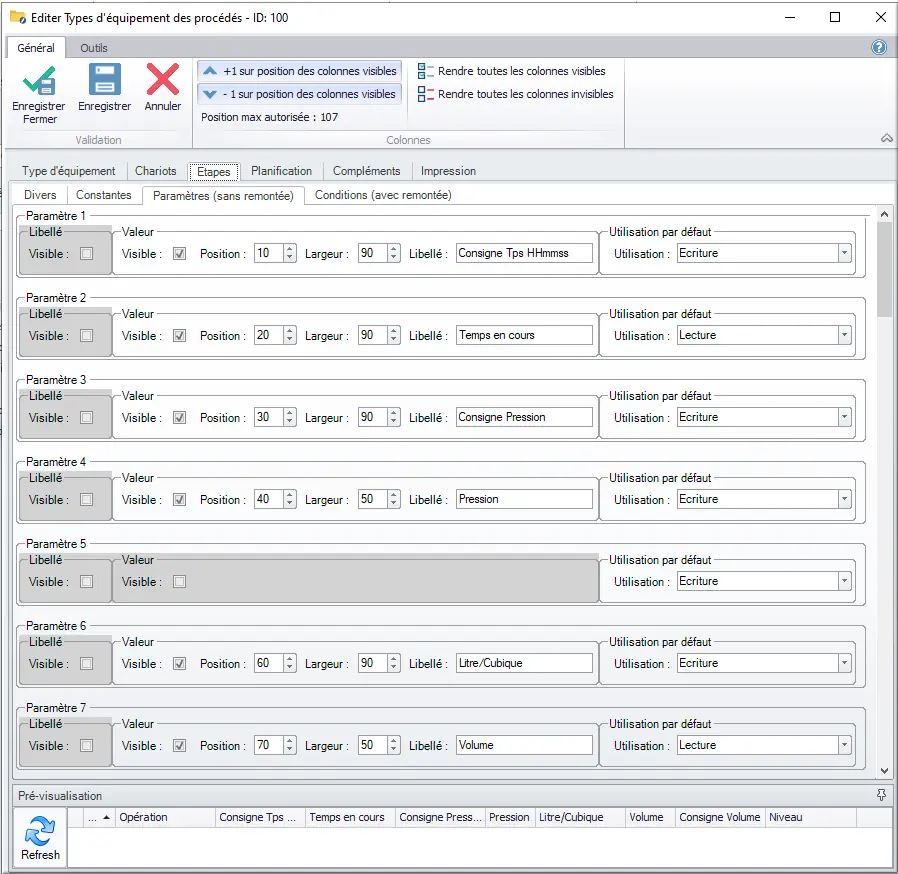Select the Général ribbon tab
898x874 pixels.
[36, 48]
